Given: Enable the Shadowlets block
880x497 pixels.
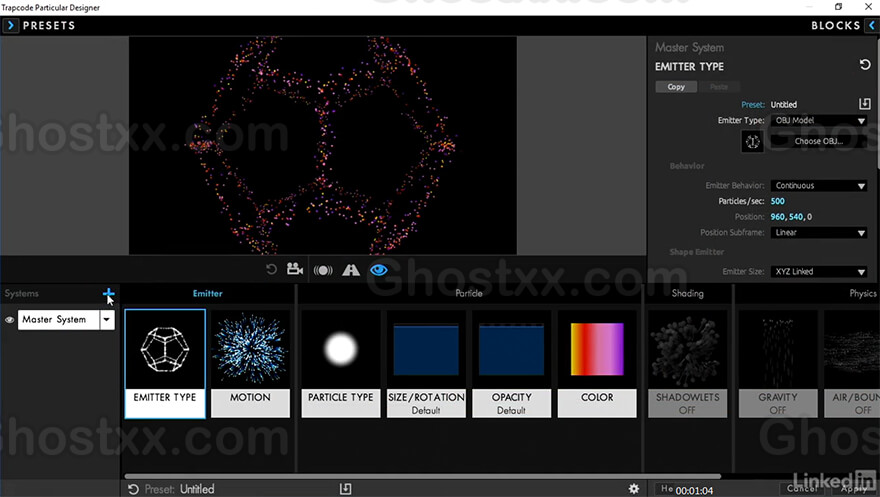Looking at the screenshot, I should point(688,363).
